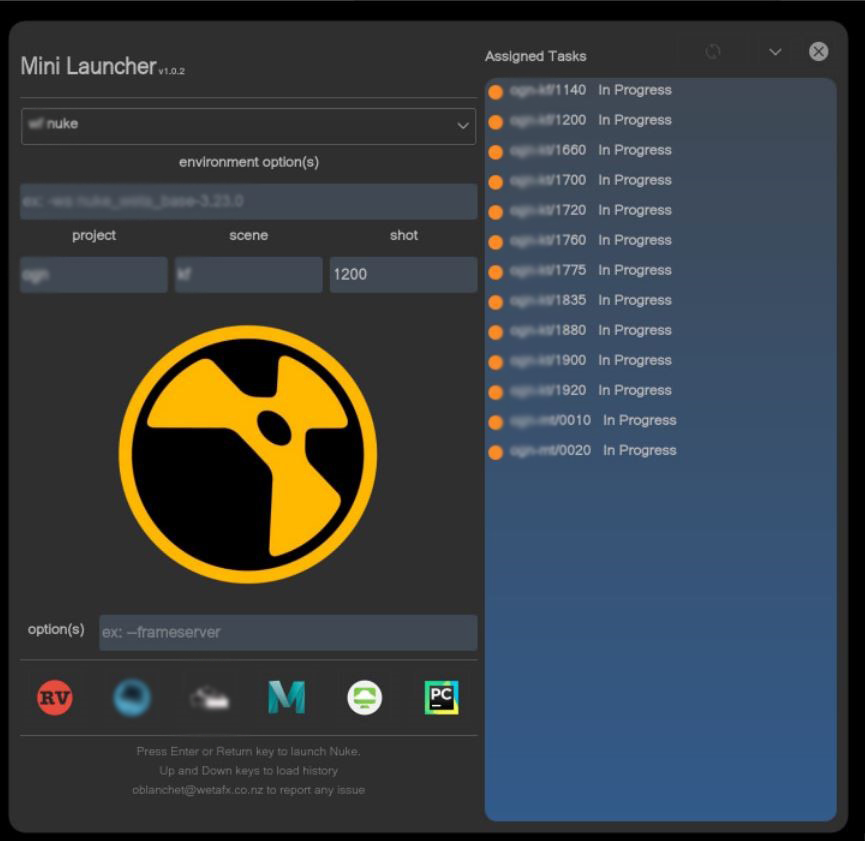Image resolution: width=865 pixels, height=841 pixels.
Task: Click the orange status dot beside ogn-mt/0010
Action: tap(496, 420)
